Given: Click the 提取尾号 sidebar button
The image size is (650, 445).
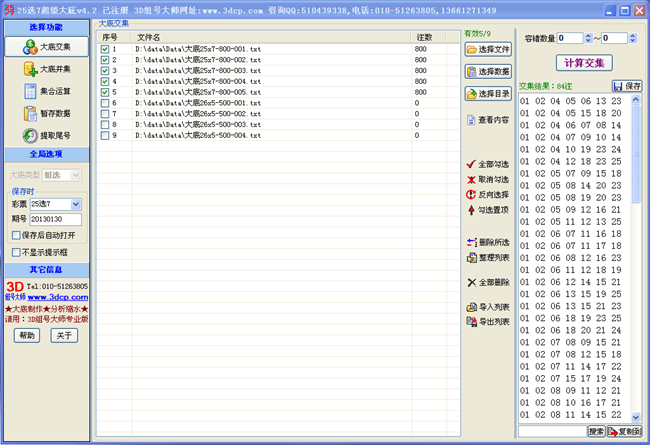Looking at the screenshot, I should (47, 136).
